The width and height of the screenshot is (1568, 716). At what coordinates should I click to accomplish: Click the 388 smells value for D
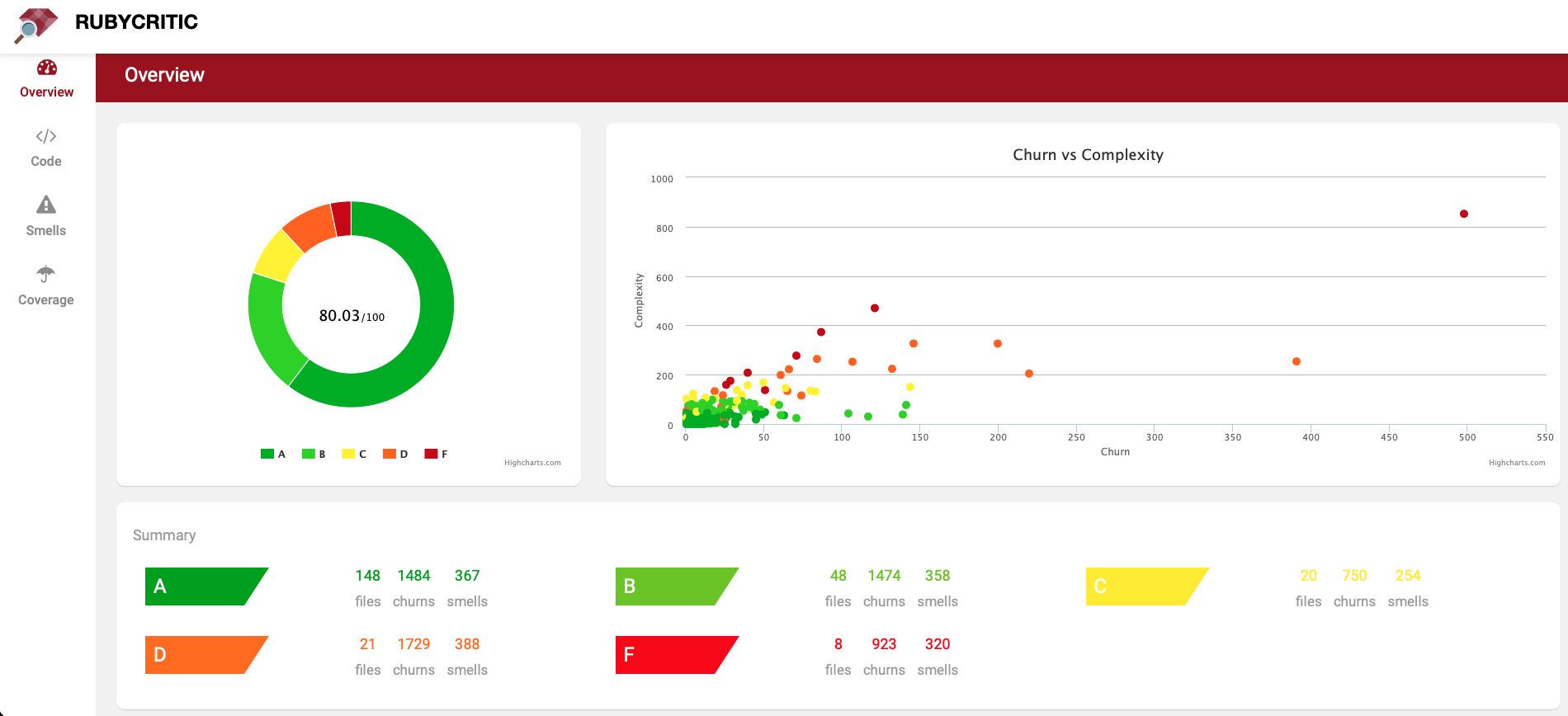tap(467, 644)
